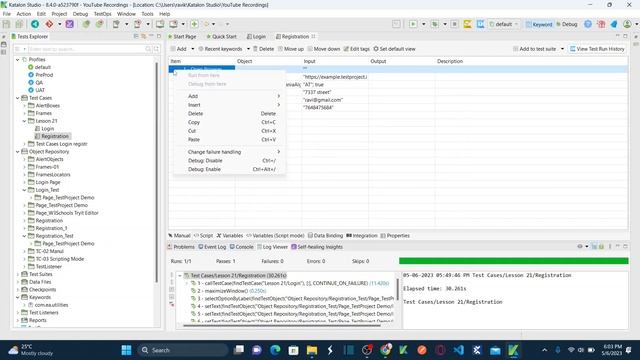
Task: Click the red gift box toolbar icon
Action: click(x=601, y=24)
